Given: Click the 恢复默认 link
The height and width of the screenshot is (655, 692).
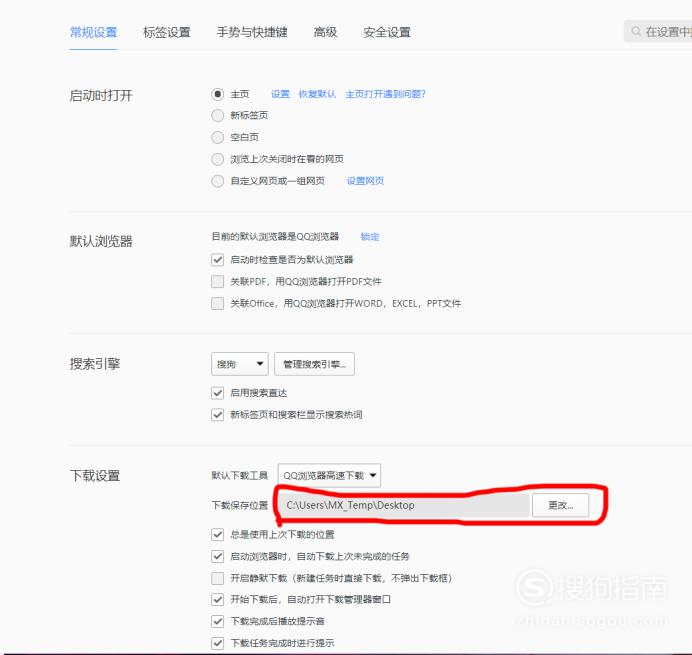Looking at the screenshot, I should coord(317,94).
